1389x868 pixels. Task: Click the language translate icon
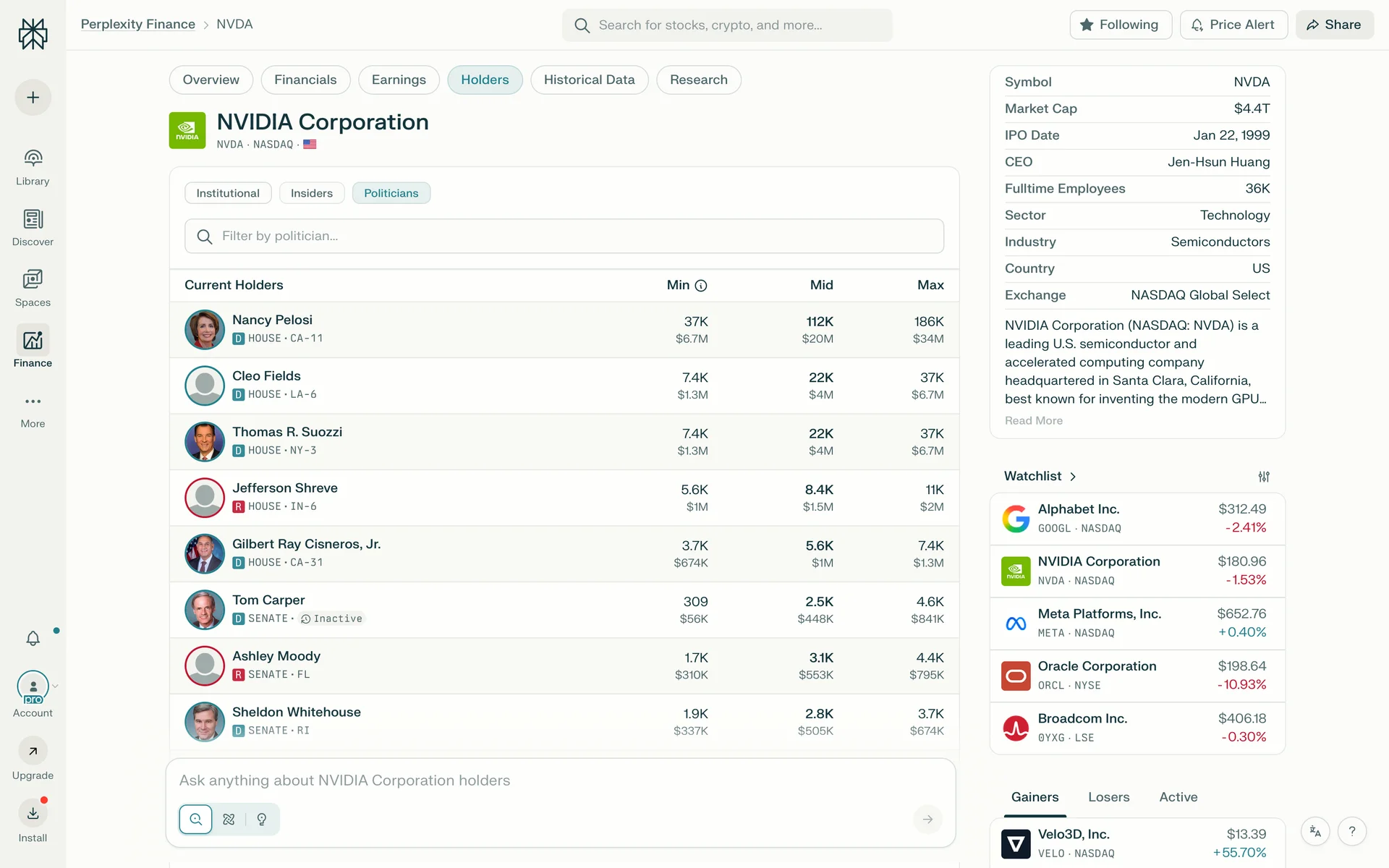[x=1315, y=831]
